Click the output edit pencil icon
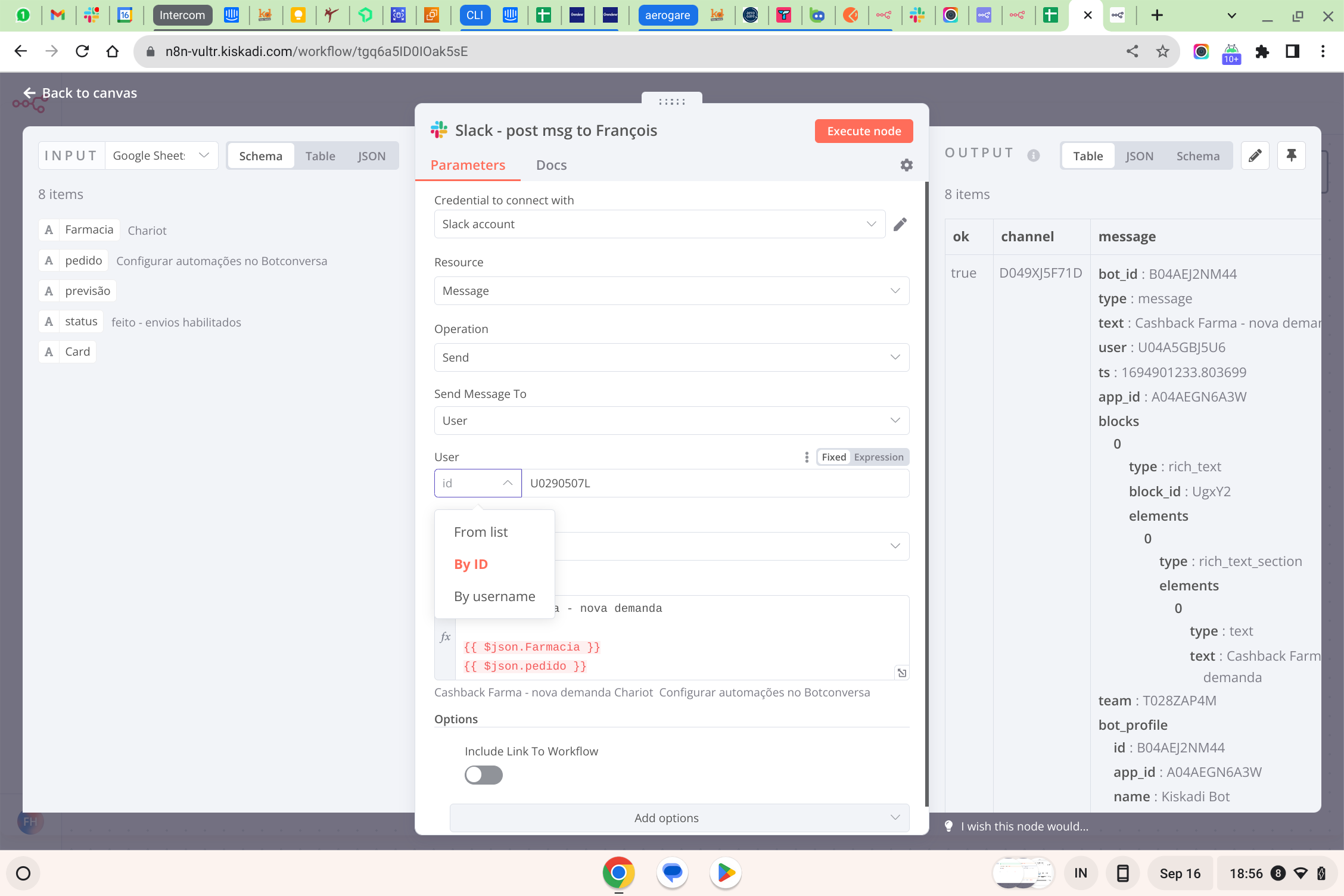The width and height of the screenshot is (1344, 896). coord(1255,156)
